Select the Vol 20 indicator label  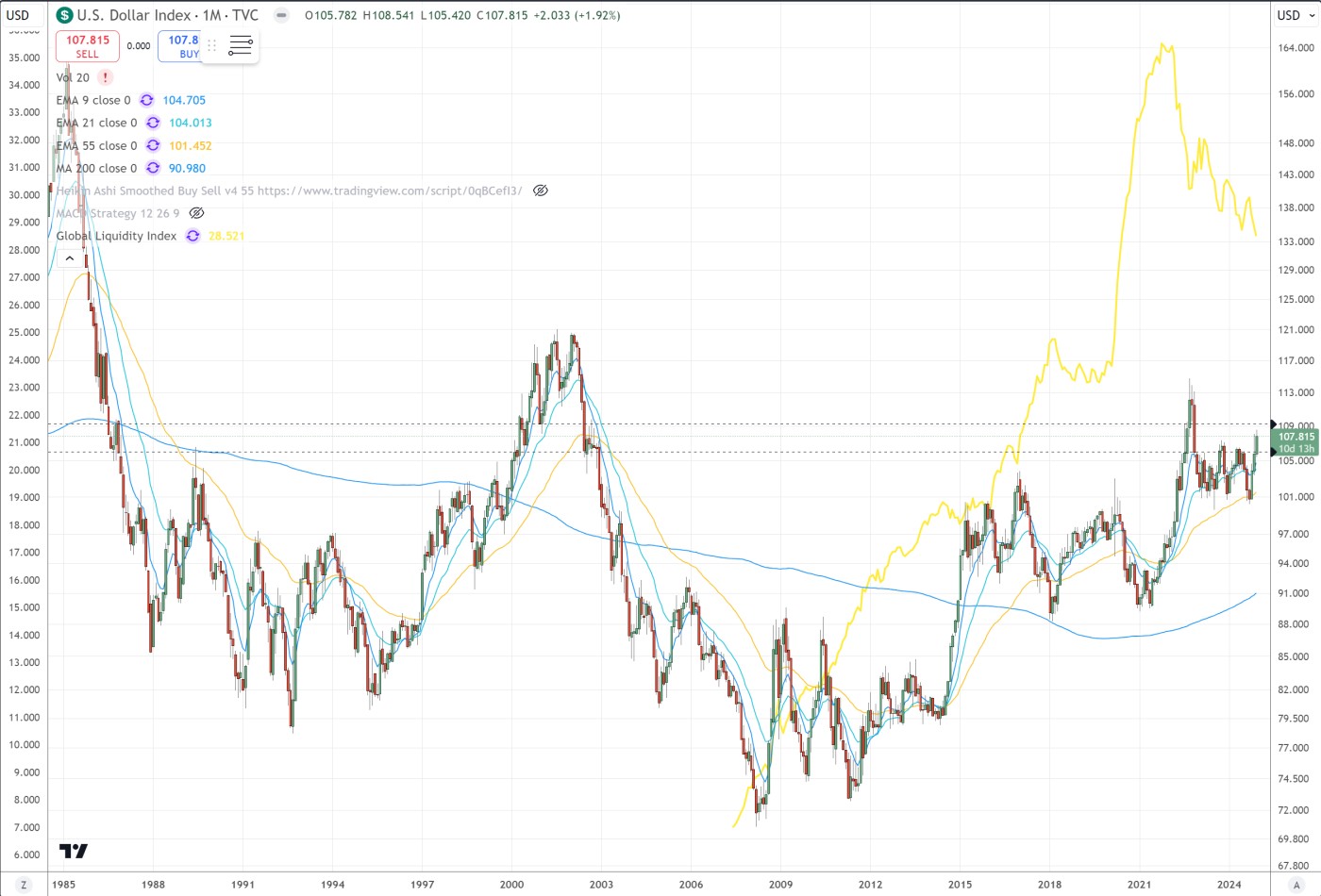pyautogui.click(x=73, y=77)
